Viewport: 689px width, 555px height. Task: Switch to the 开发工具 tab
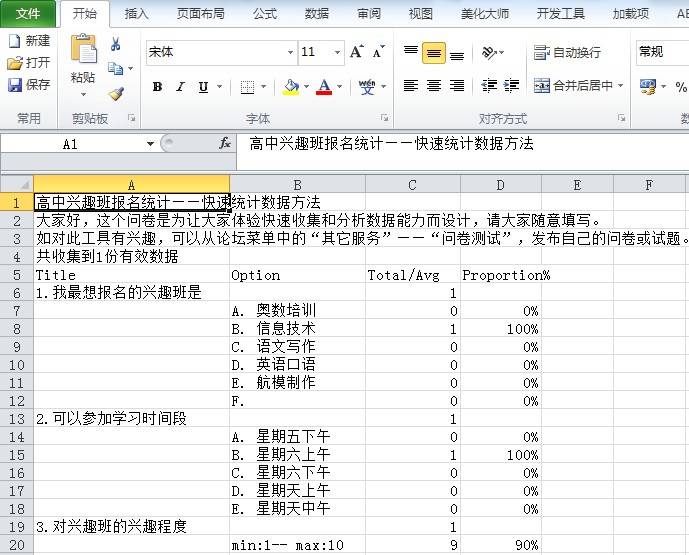(x=560, y=14)
